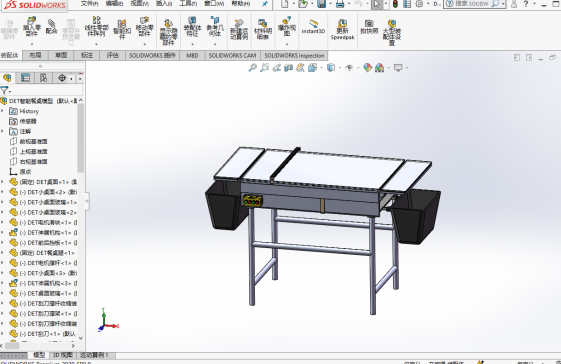561x364 pixels.
Task: Click the Options gear icon
Action: [x=419, y=4]
